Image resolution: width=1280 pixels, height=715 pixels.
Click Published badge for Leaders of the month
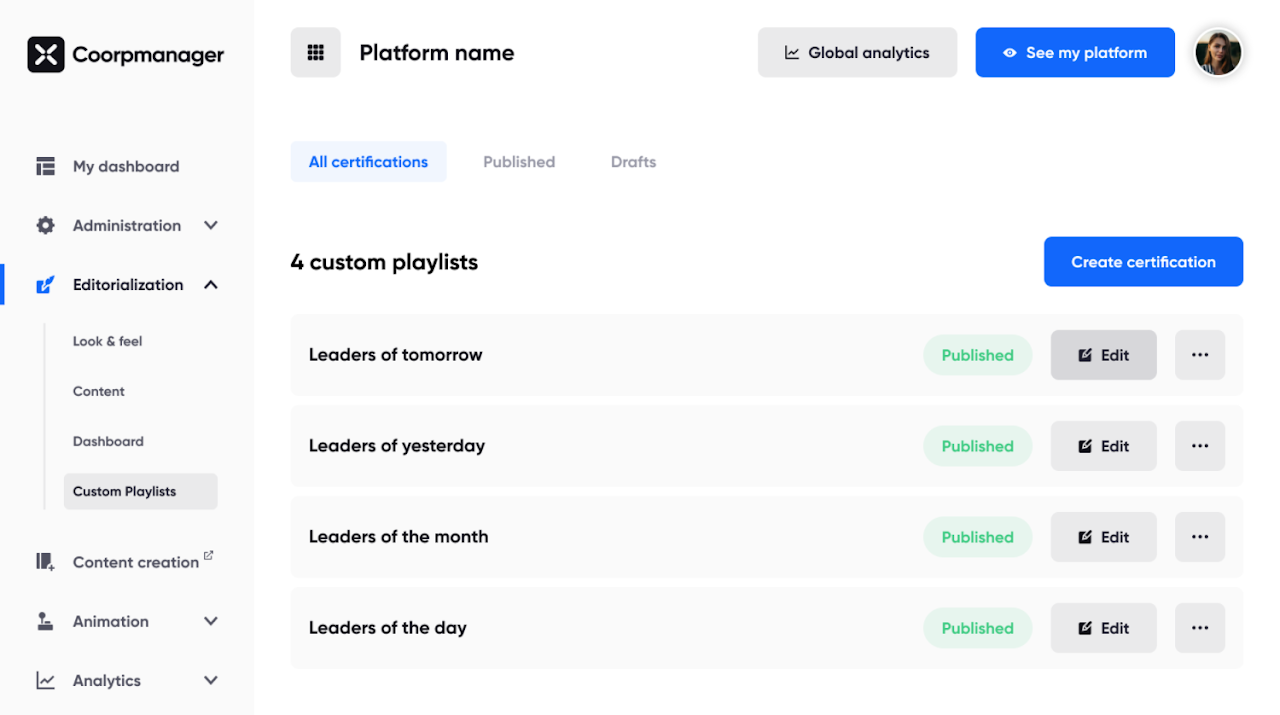click(978, 537)
